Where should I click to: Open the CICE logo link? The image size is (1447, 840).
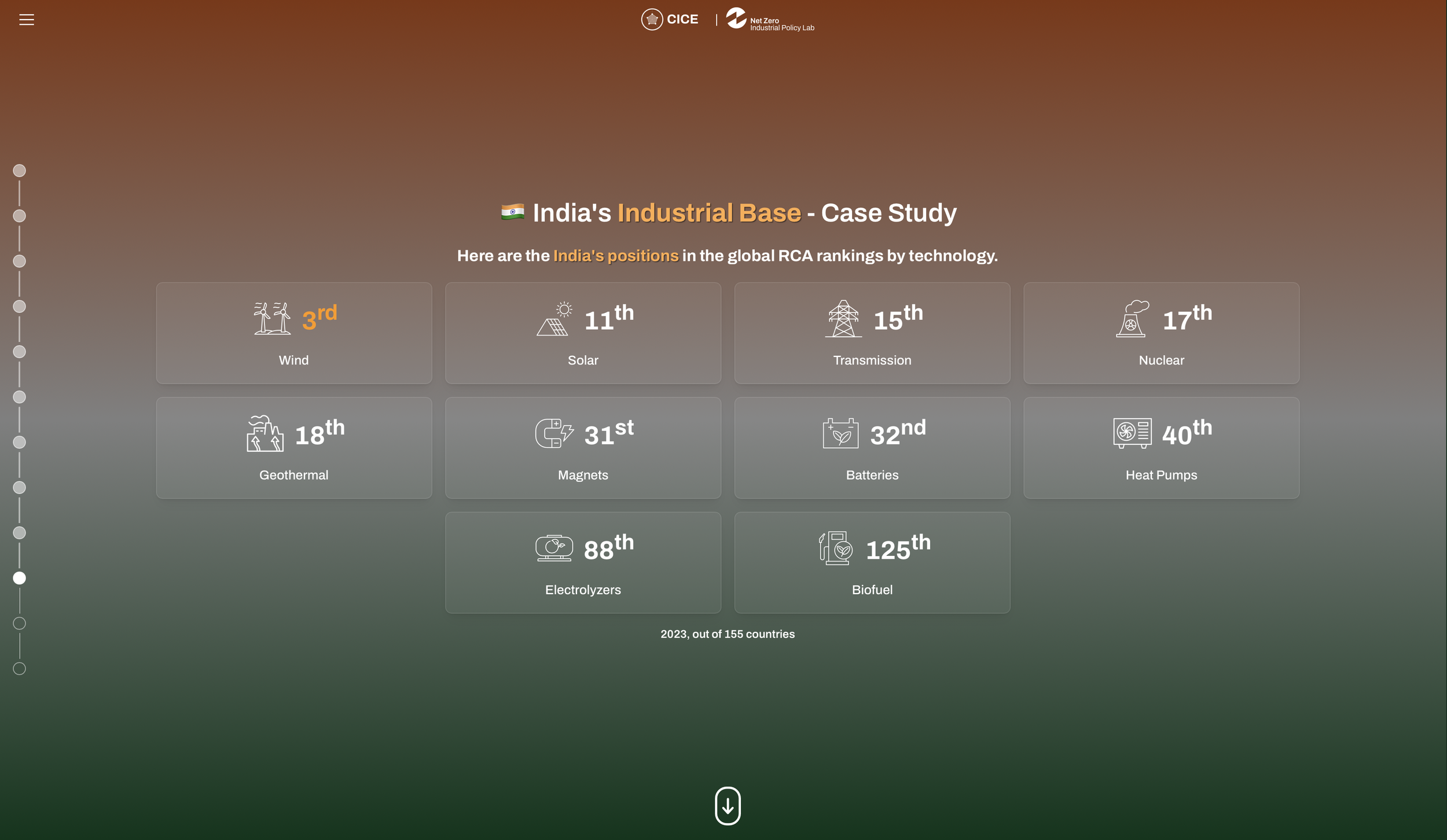coord(670,20)
